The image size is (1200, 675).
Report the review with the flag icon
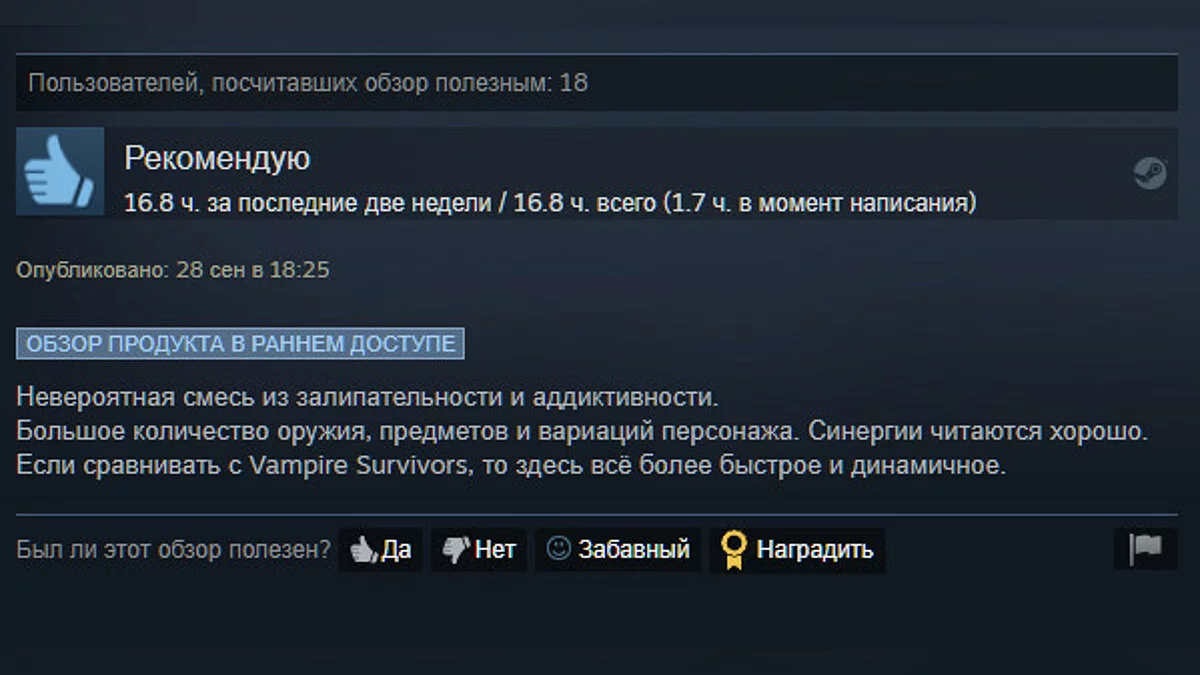tap(1145, 550)
